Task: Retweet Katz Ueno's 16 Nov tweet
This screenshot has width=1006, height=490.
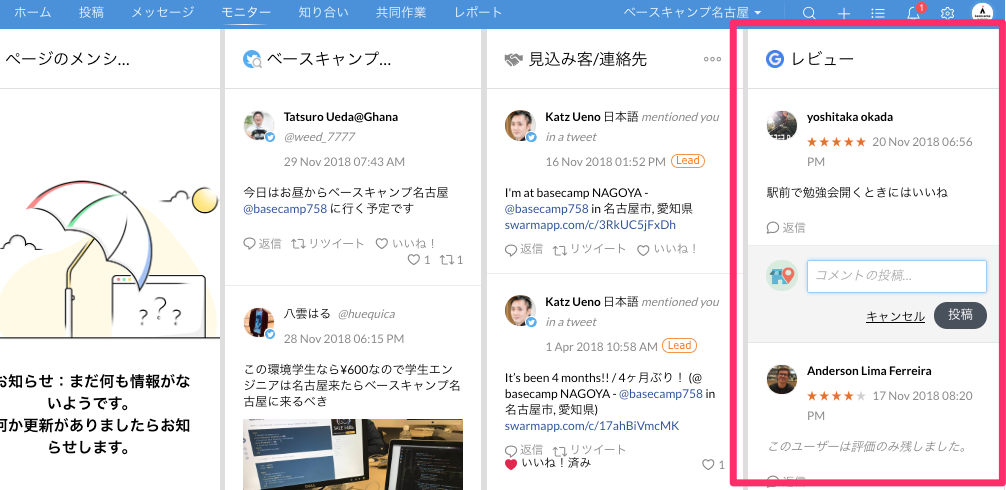Action: click(x=589, y=249)
